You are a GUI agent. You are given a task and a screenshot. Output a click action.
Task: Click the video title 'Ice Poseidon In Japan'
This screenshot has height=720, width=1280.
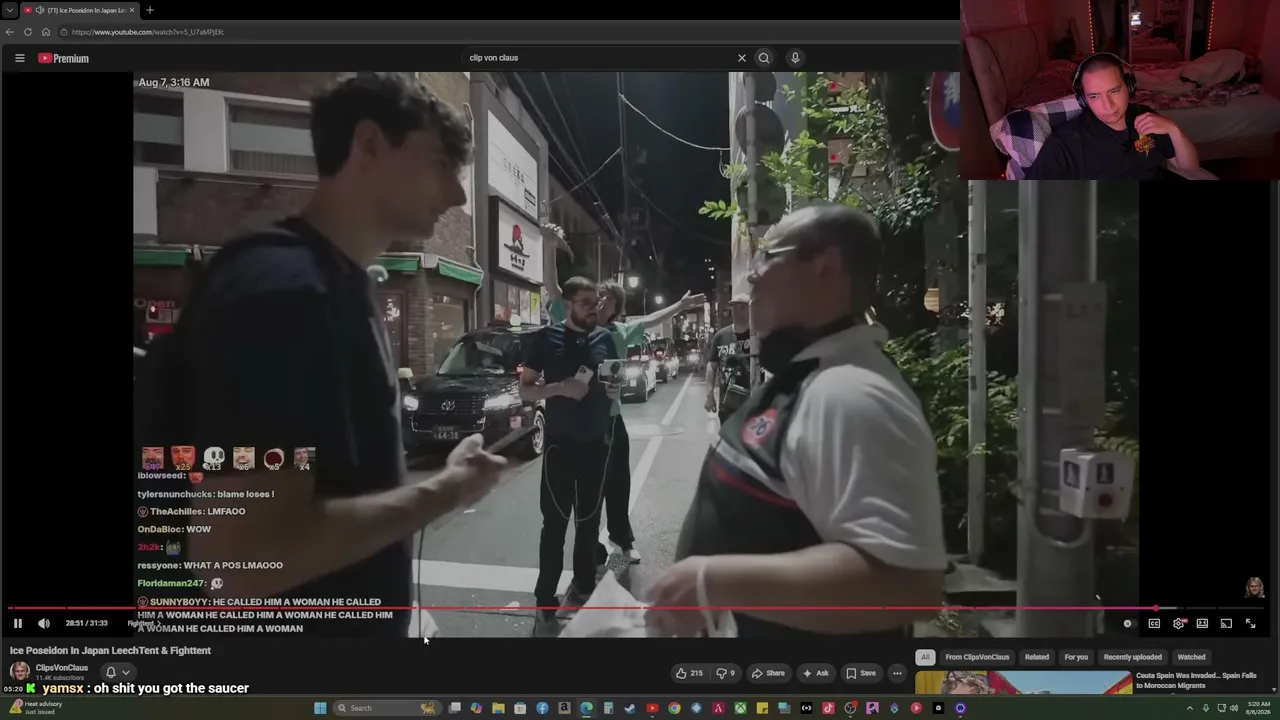coord(111,650)
